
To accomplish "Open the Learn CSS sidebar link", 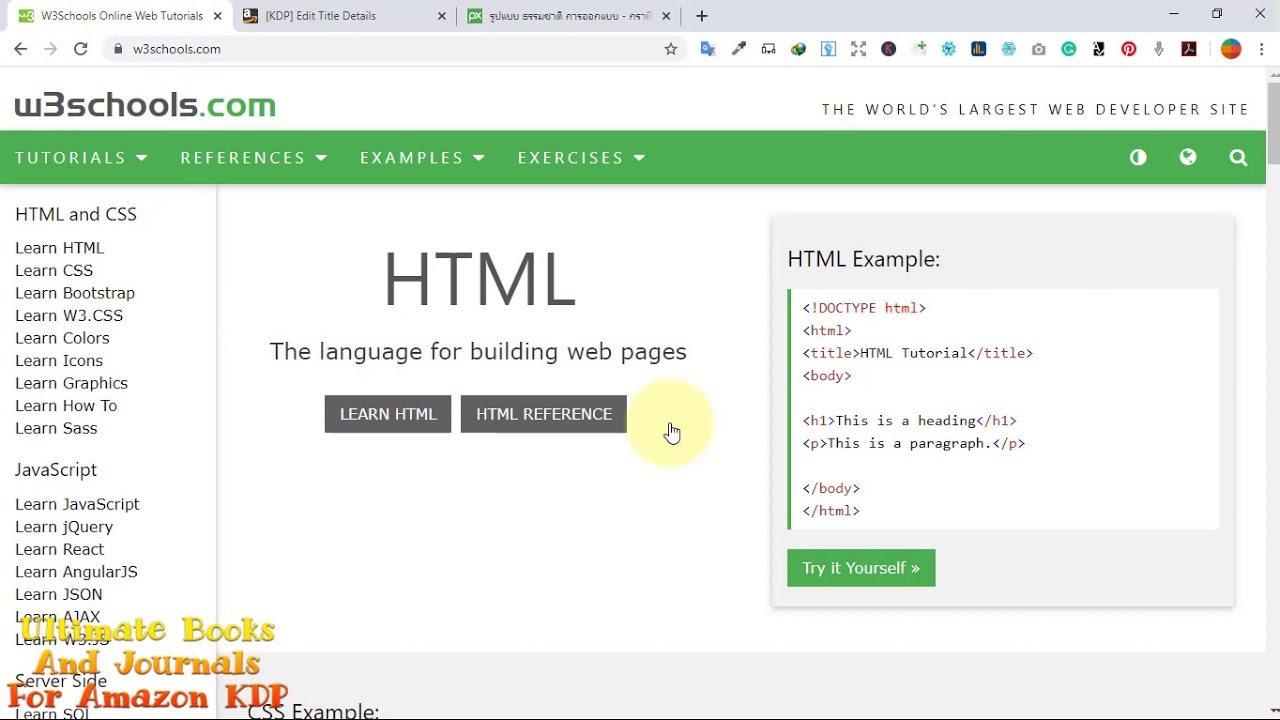I will point(54,270).
